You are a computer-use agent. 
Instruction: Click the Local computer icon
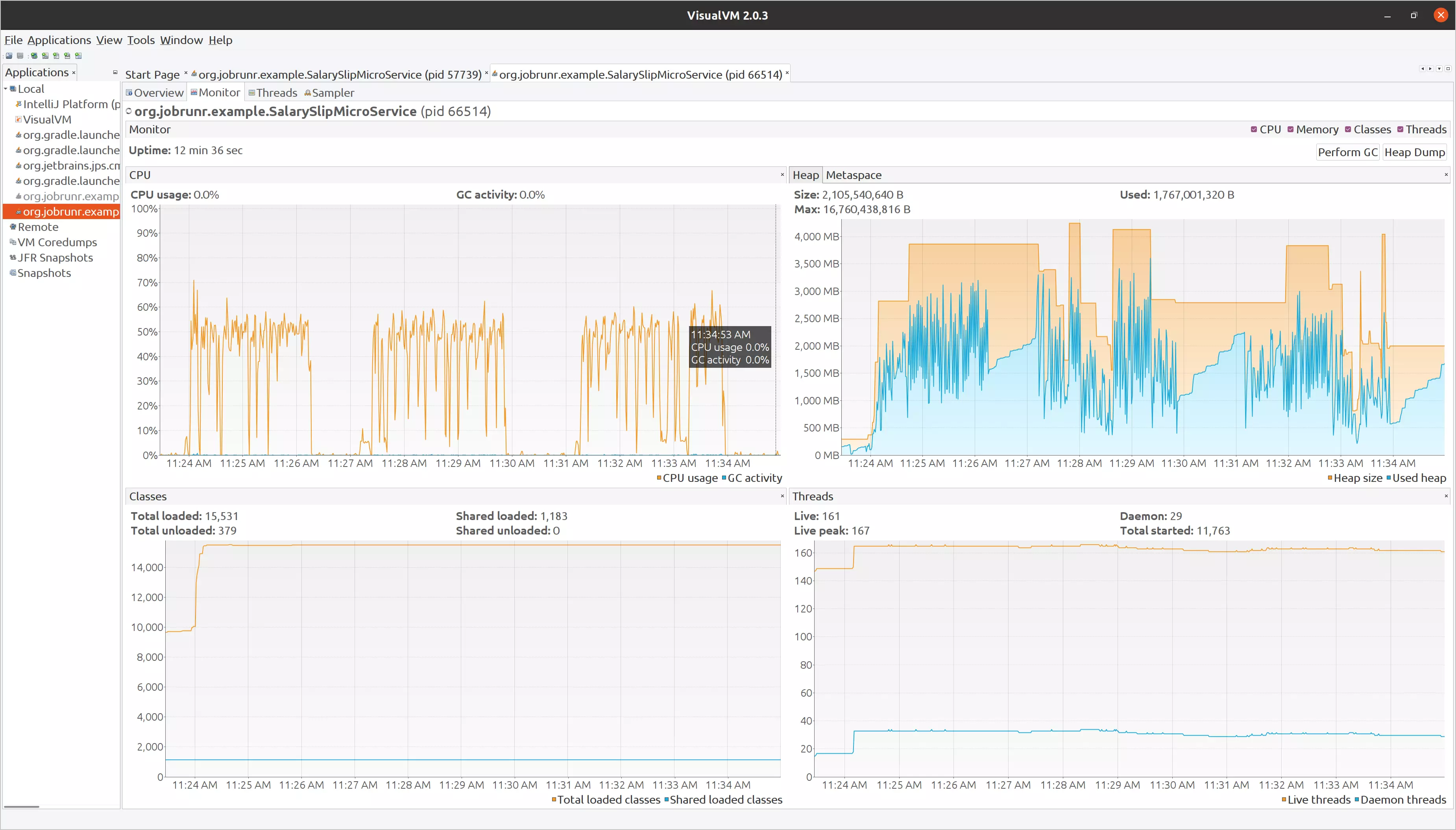coord(13,89)
